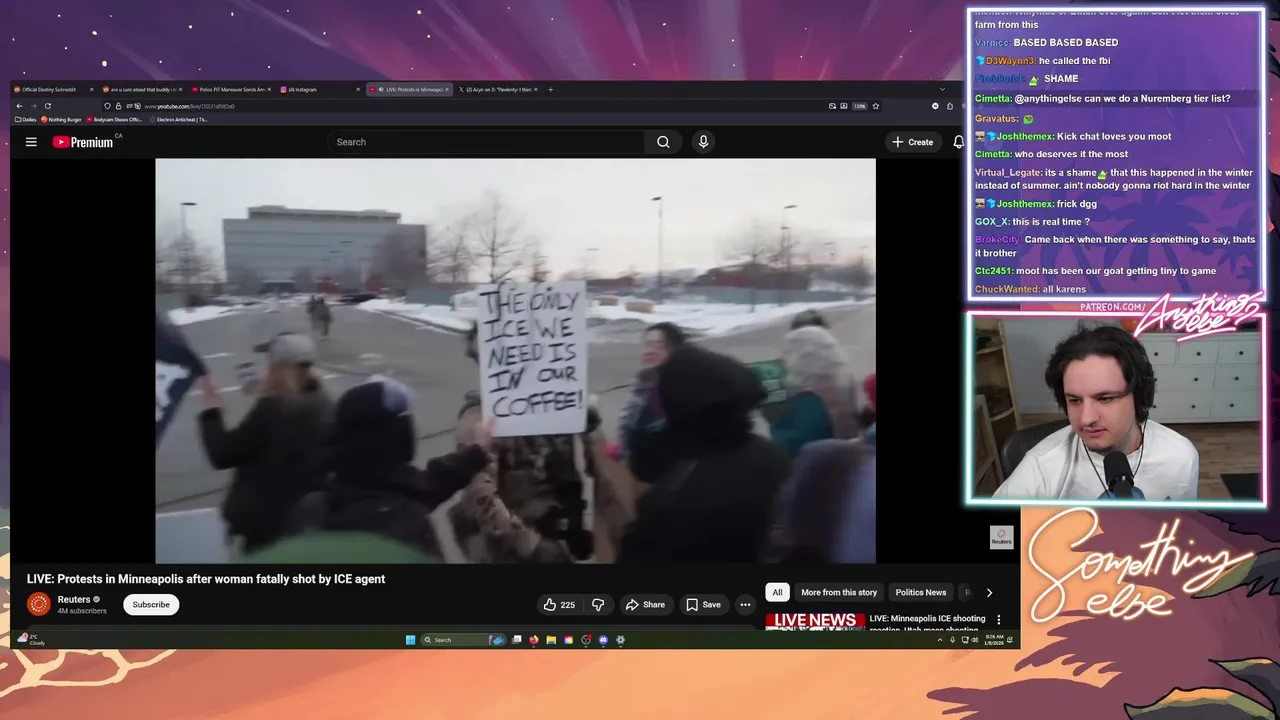Click the YouTube search magnifier button
This screenshot has height=720, width=1280.
pos(663,142)
